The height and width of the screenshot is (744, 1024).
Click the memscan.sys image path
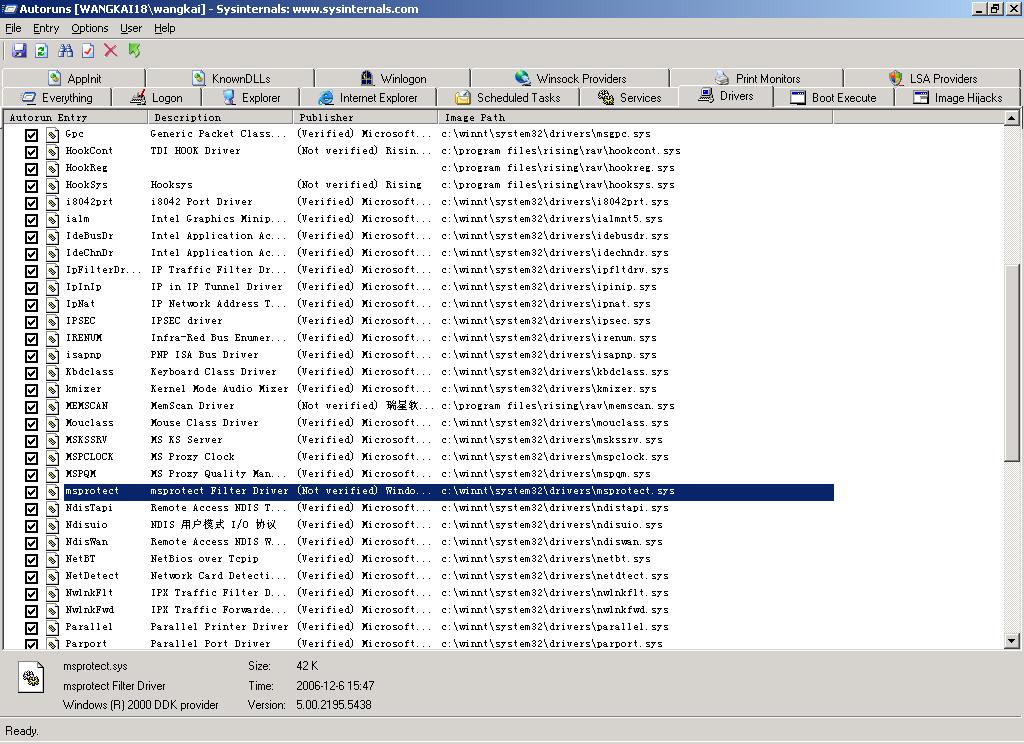click(x=558, y=406)
